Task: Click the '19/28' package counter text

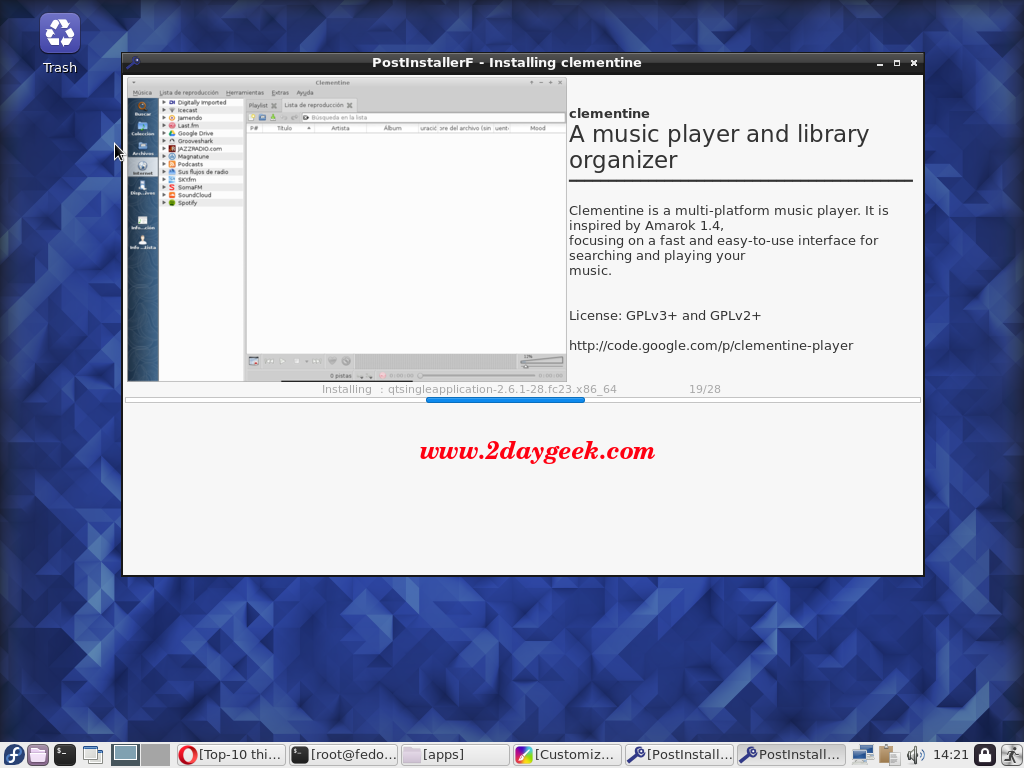Action: [x=705, y=389]
